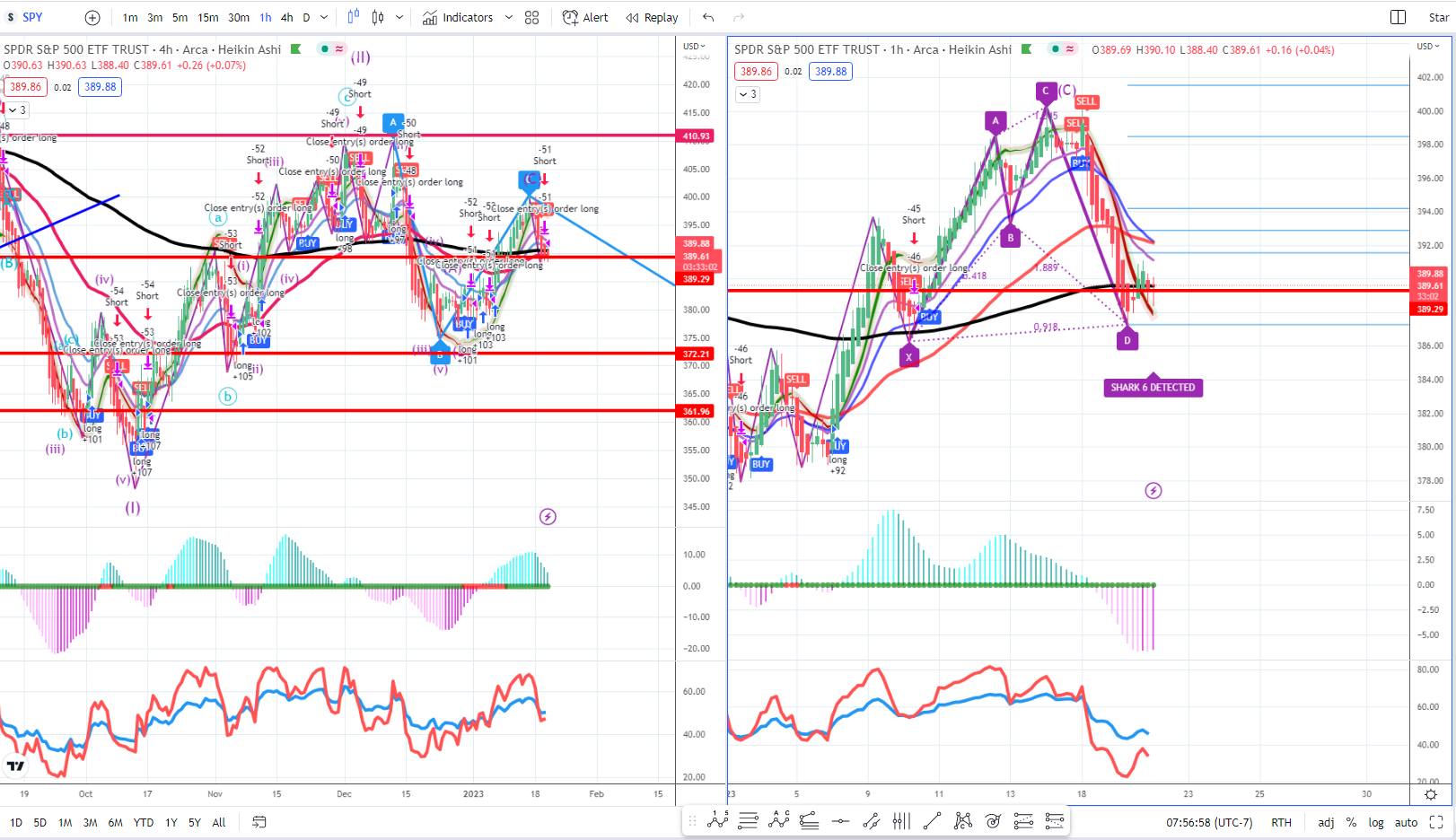Click the 410.93 price line label
1456x840 pixels.
click(696, 136)
